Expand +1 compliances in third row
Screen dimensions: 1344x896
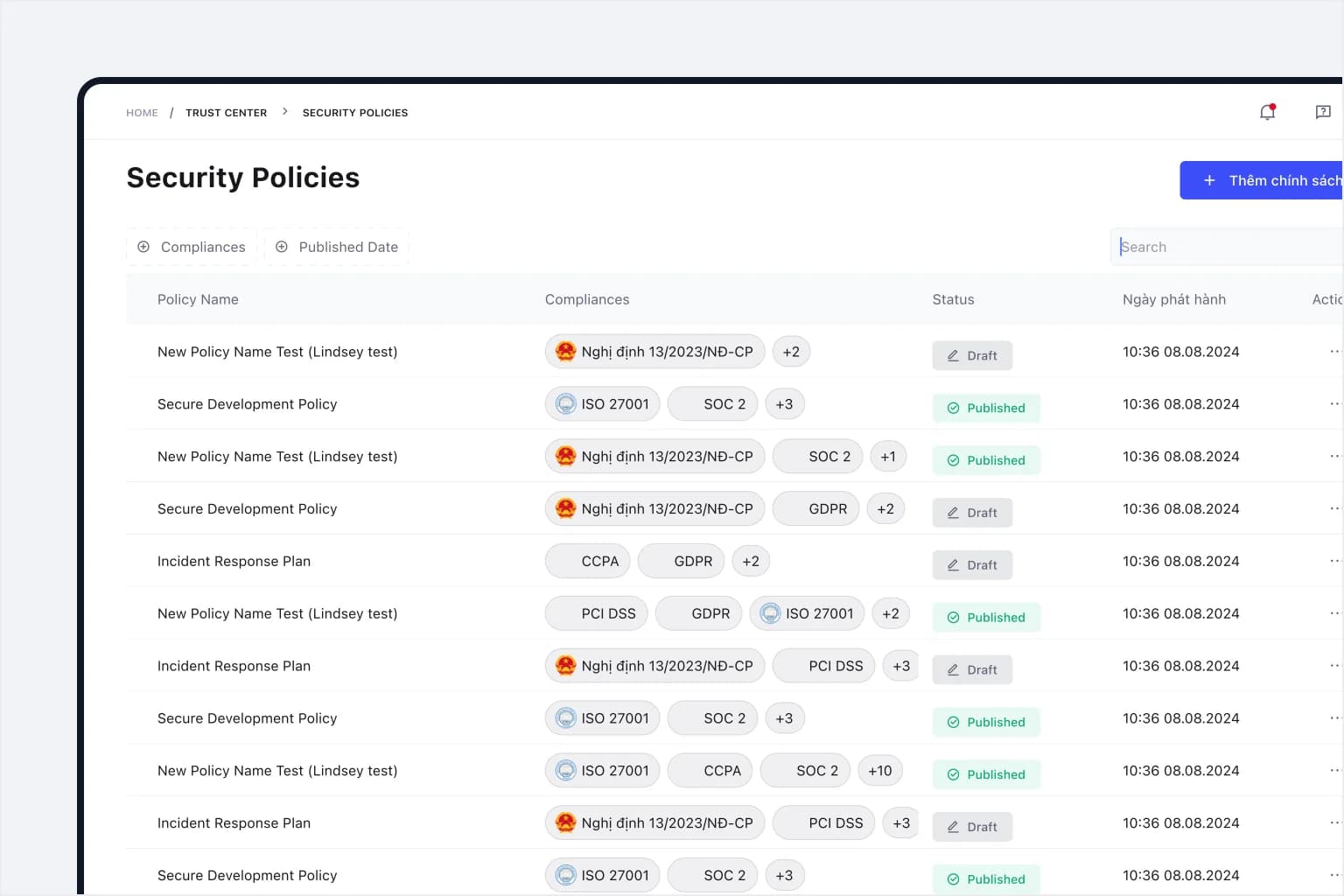tap(888, 457)
